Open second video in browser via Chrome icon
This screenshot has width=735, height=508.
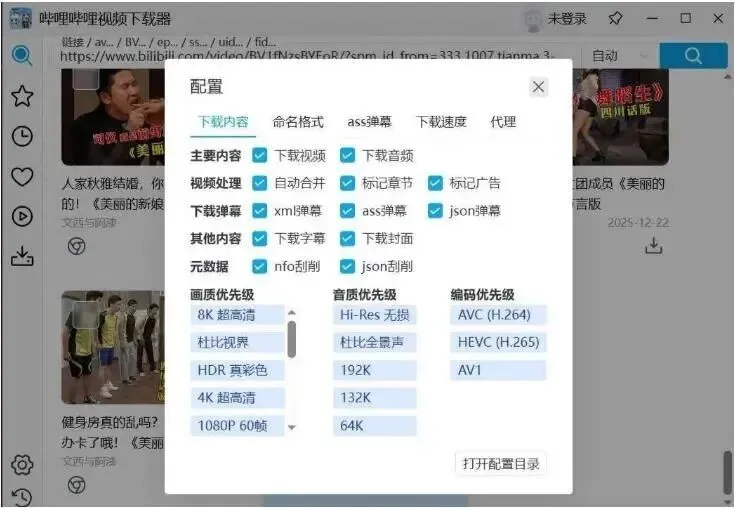[76, 485]
